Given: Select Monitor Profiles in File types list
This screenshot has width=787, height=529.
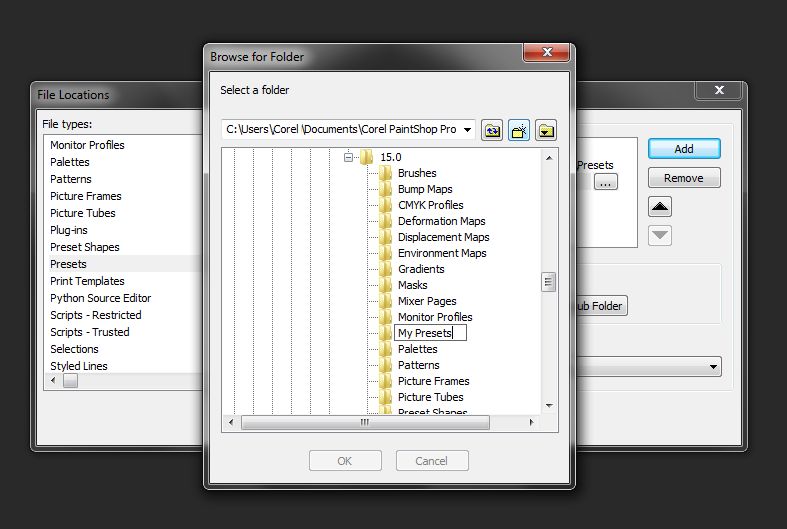Looking at the screenshot, I should (87, 145).
